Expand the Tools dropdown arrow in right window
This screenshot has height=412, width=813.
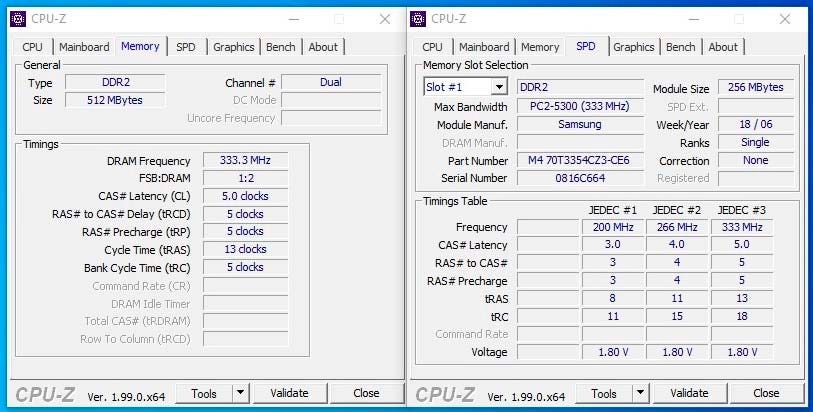[x=641, y=394]
